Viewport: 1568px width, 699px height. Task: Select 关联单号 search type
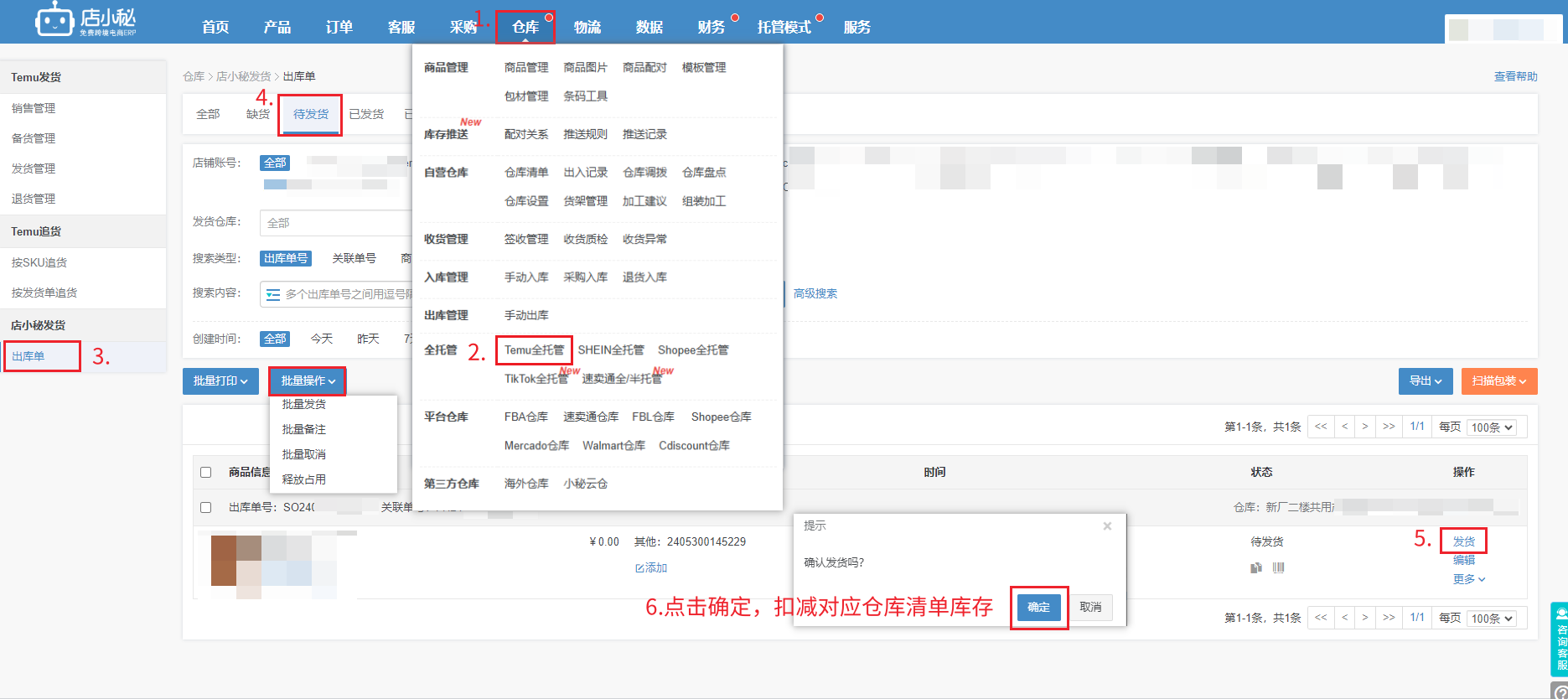click(354, 258)
